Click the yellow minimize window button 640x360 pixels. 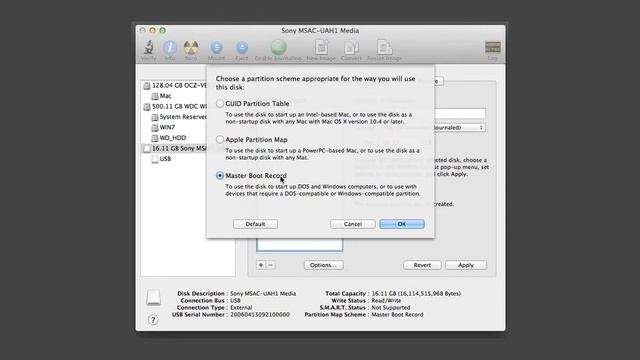point(152,30)
